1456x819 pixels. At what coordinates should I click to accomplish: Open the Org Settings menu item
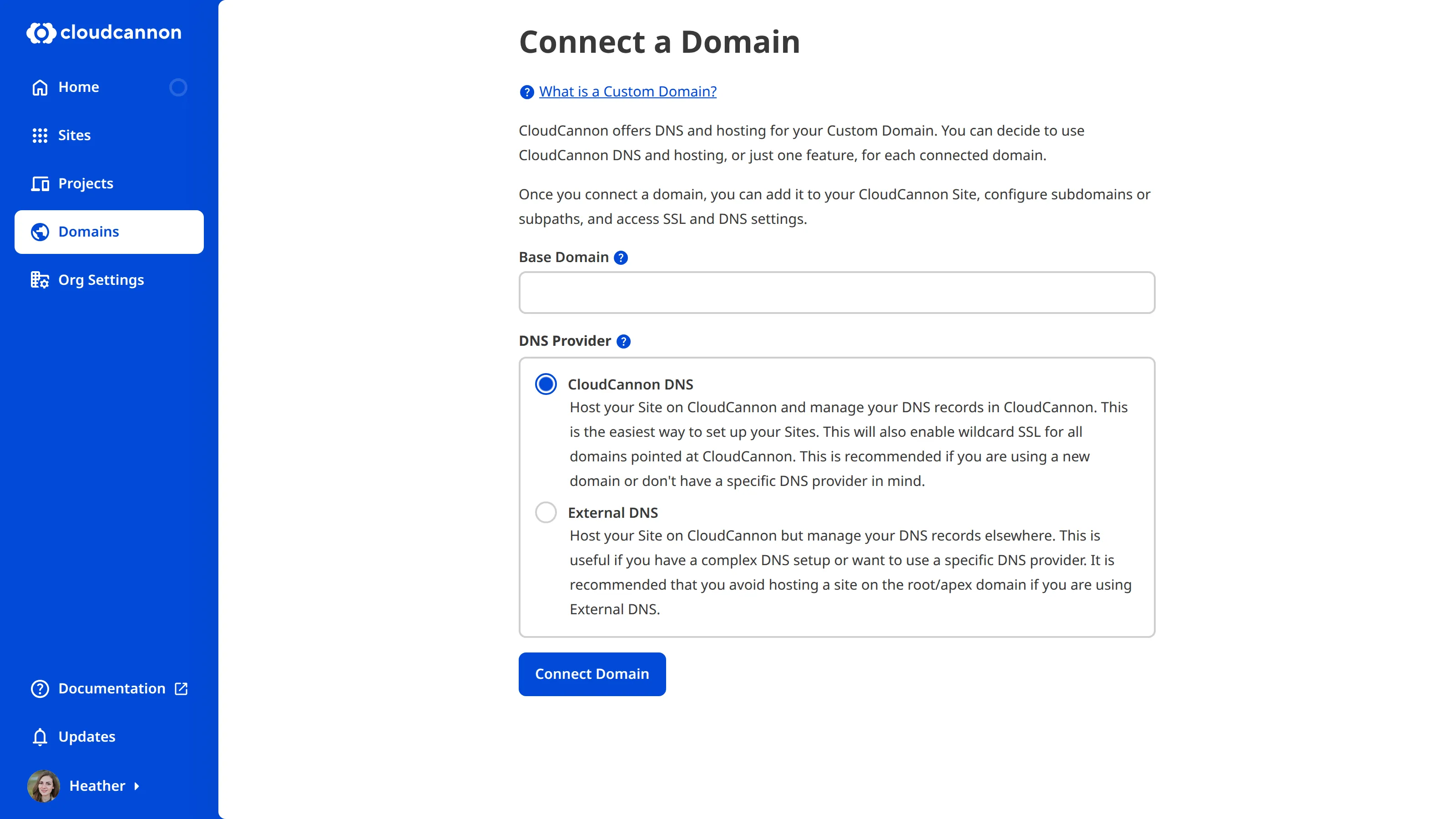click(109, 280)
